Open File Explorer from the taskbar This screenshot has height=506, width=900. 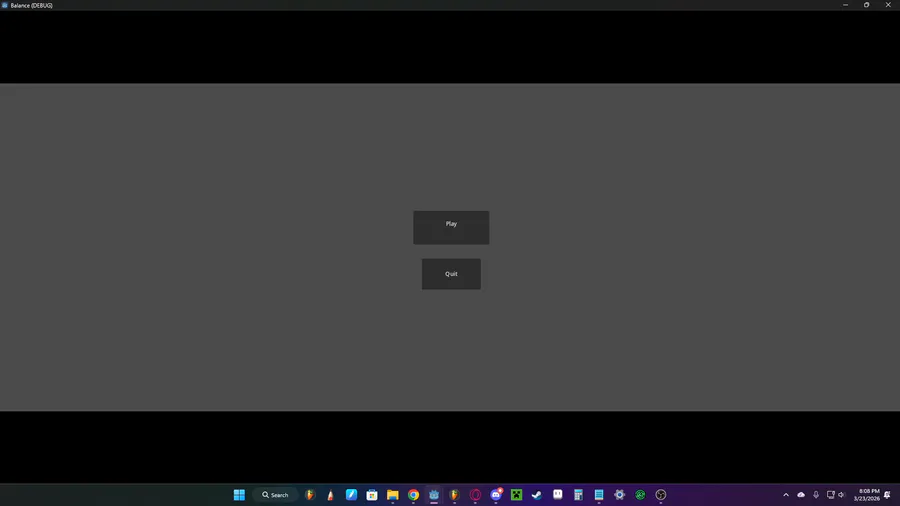tap(393, 495)
